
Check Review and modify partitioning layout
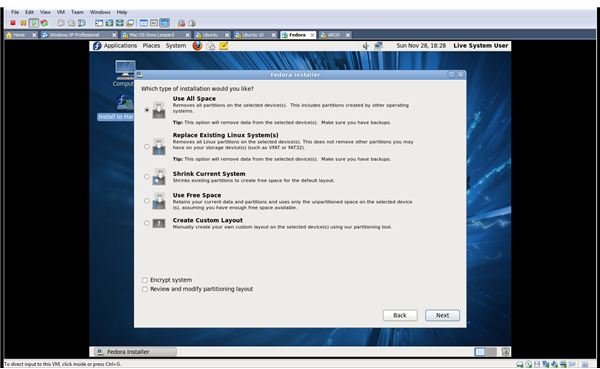pyautogui.click(x=145, y=289)
